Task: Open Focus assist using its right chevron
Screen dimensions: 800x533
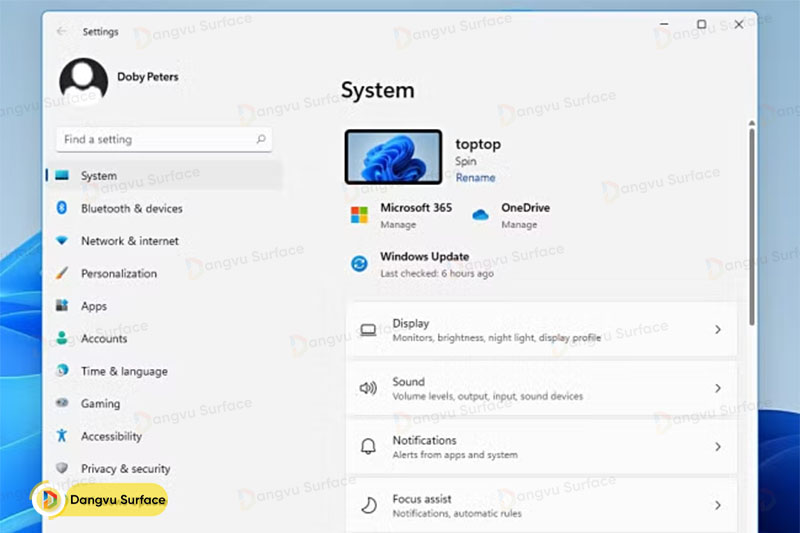Action: (x=718, y=505)
